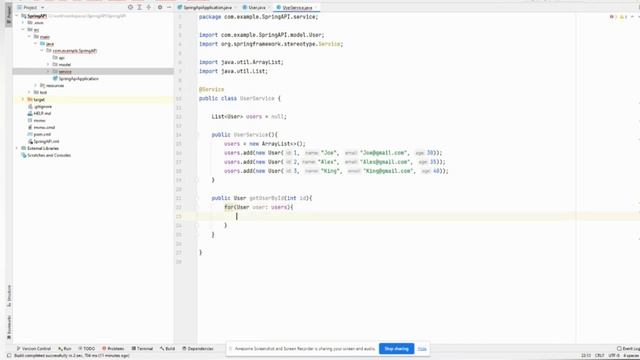The image size is (640, 360).
Task: Expand the test folder
Action: tap(29, 92)
